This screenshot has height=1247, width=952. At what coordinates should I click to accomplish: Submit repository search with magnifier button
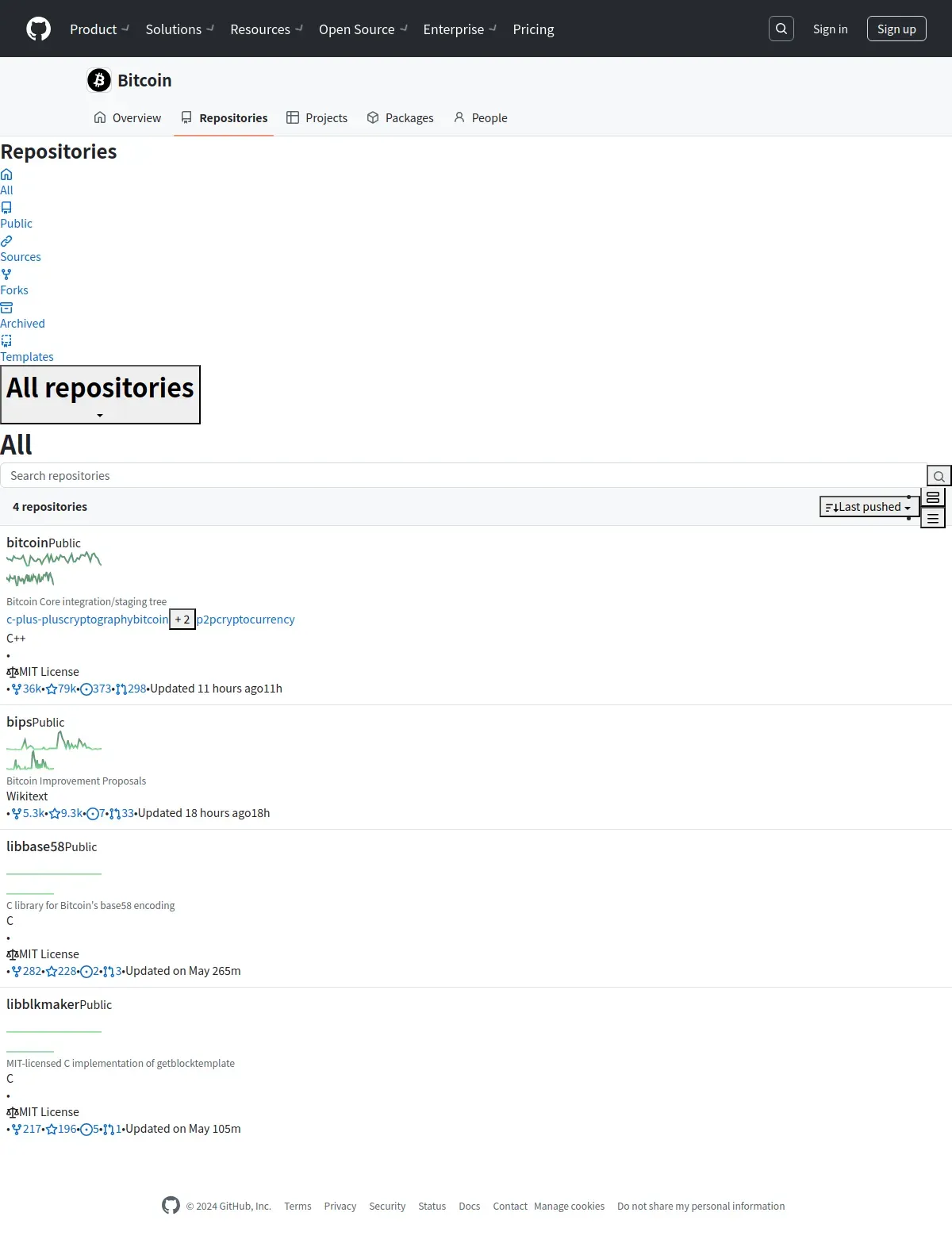click(939, 476)
